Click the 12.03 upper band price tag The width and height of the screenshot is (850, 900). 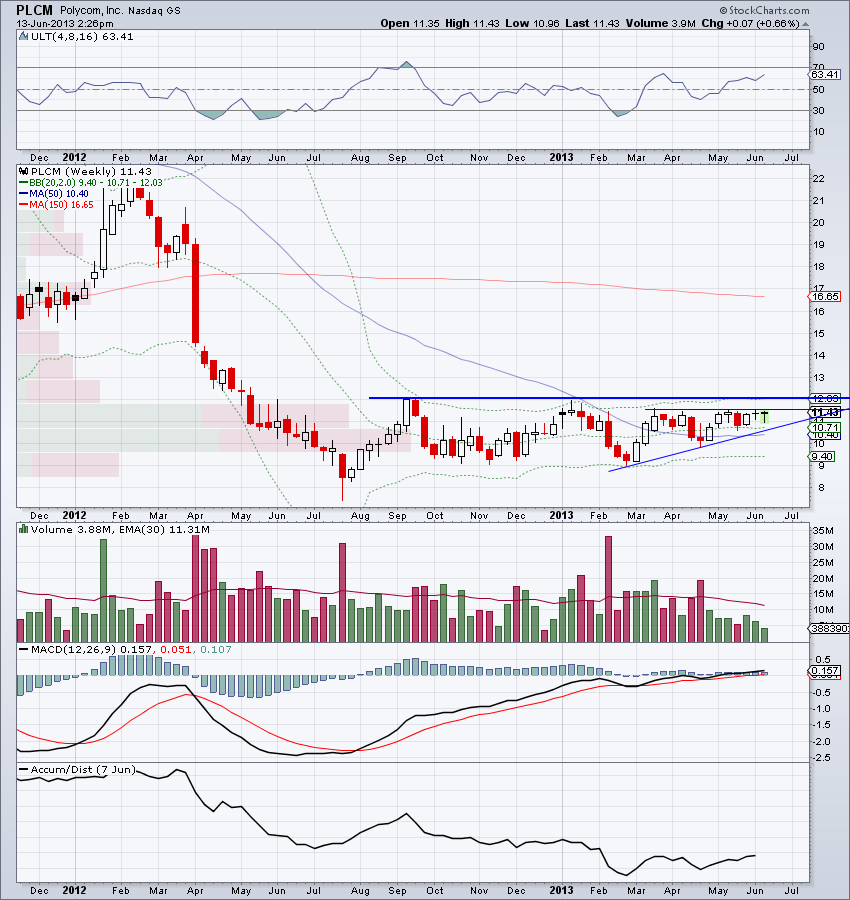point(825,398)
